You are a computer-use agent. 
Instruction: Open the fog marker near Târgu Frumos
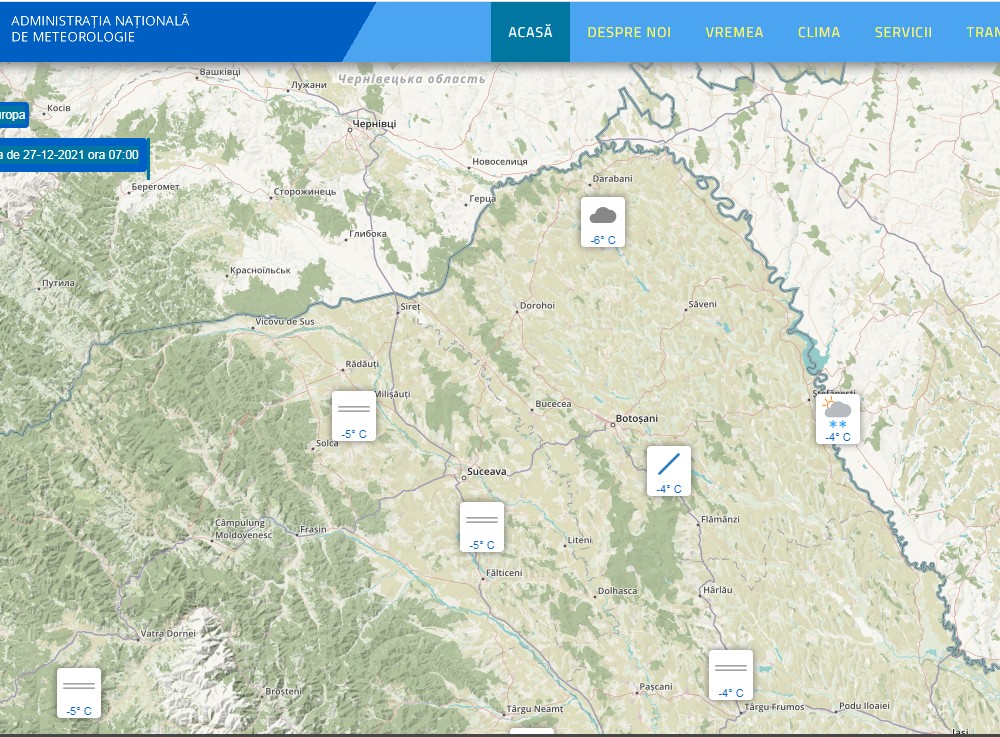[x=731, y=674]
